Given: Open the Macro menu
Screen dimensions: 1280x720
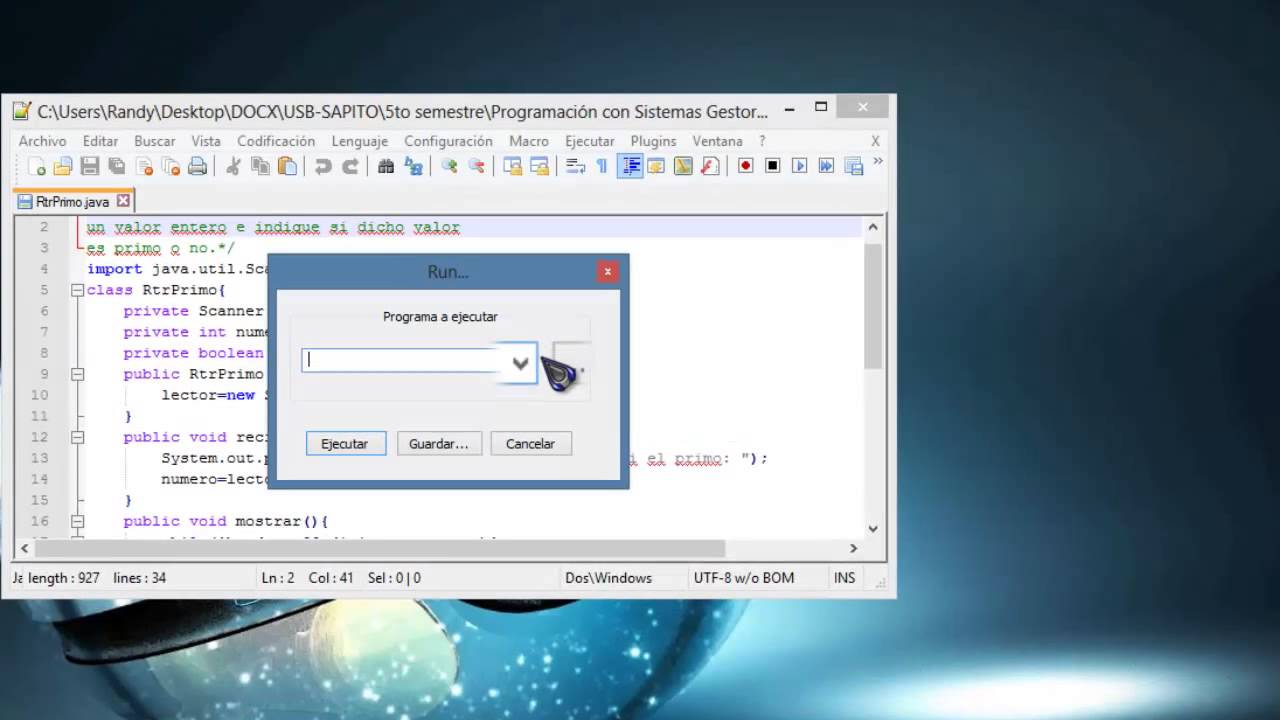Looking at the screenshot, I should [529, 141].
